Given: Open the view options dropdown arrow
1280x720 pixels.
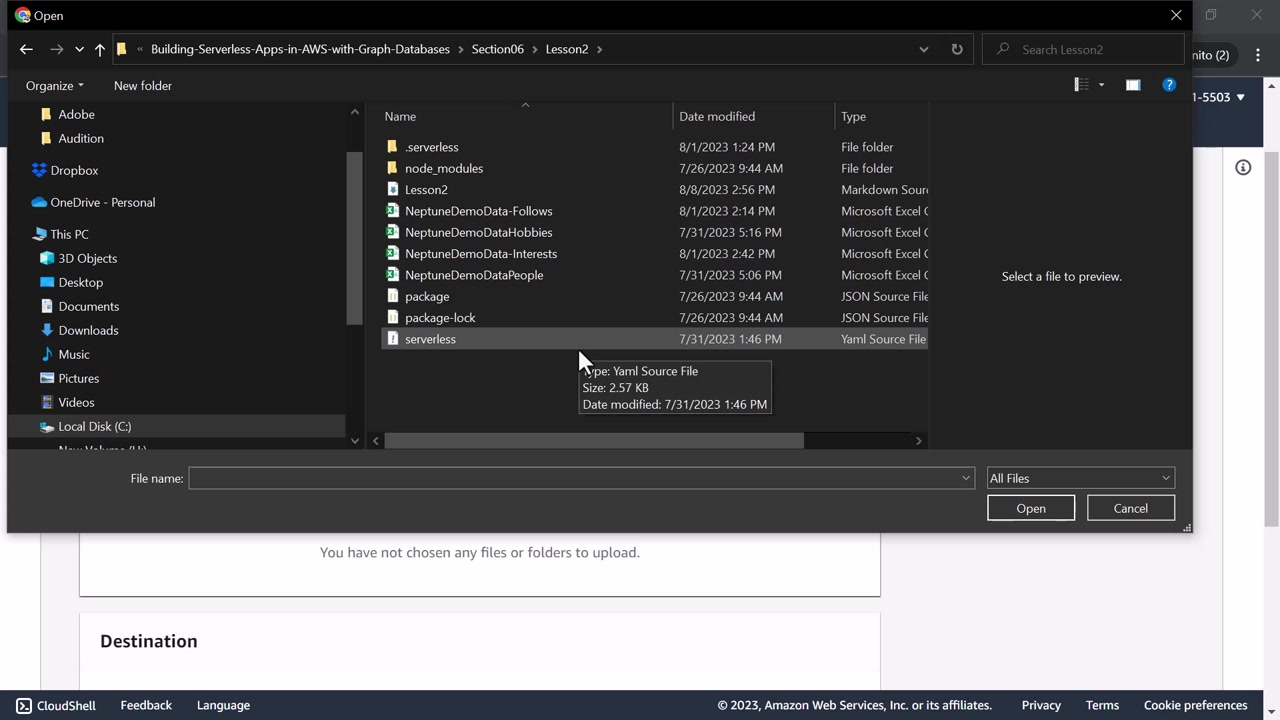Looking at the screenshot, I should coord(1102,85).
